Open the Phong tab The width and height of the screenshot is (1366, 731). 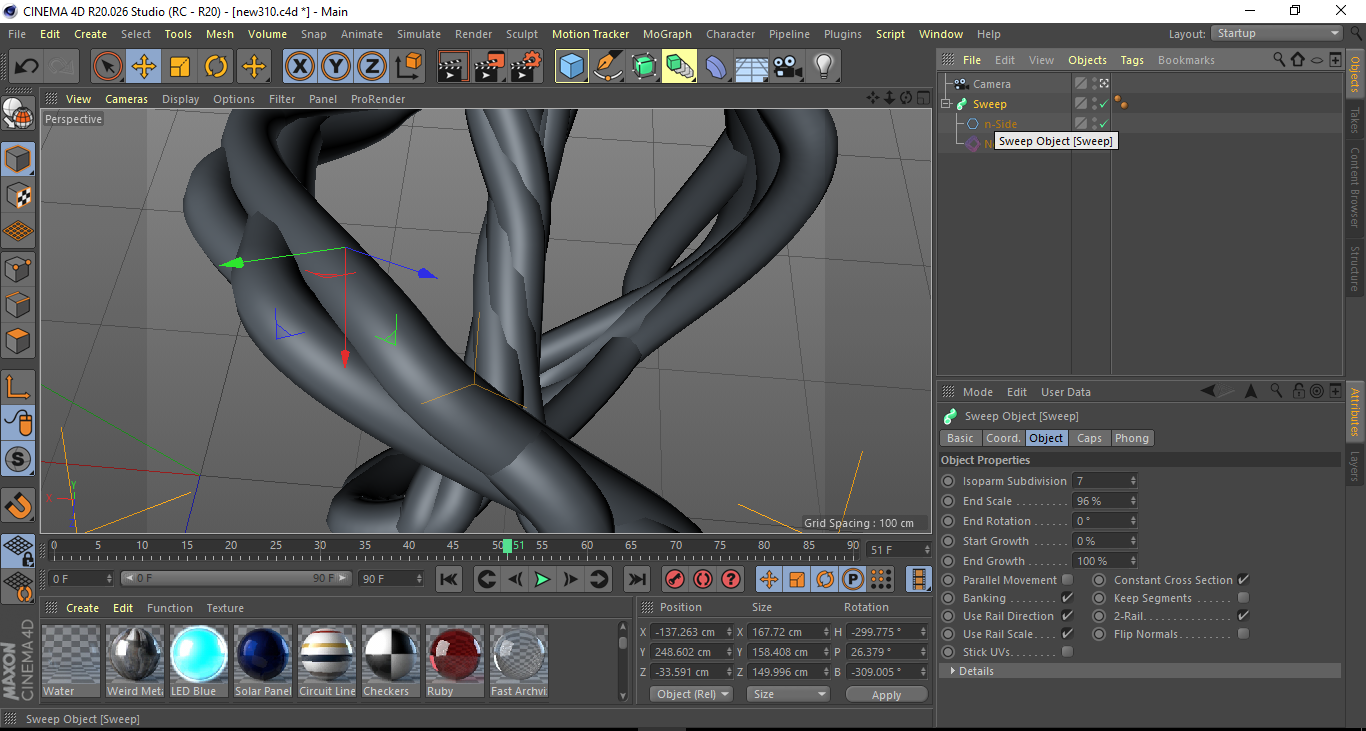(1132, 438)
